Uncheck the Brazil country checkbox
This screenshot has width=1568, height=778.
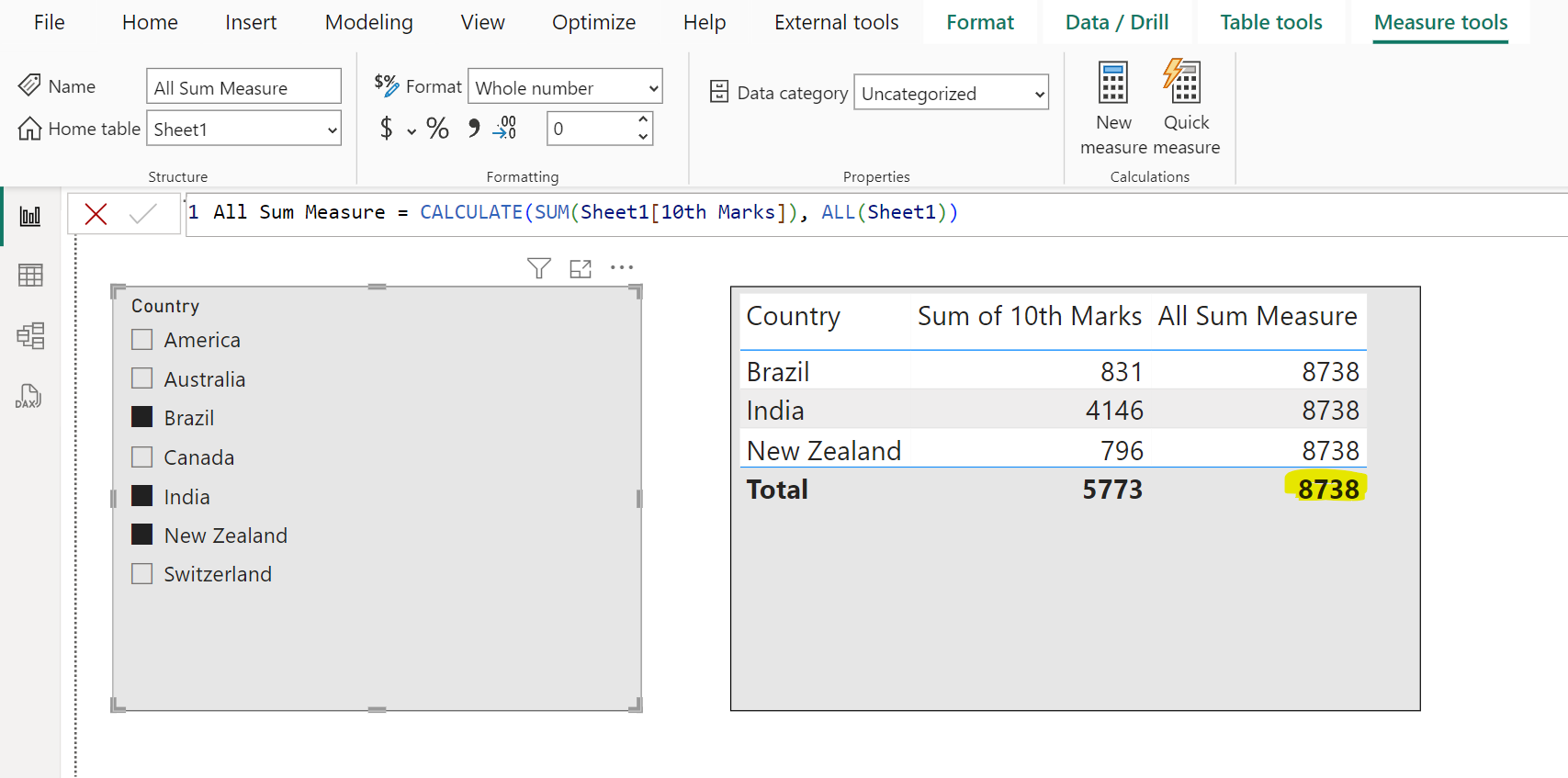pos(142,418)
